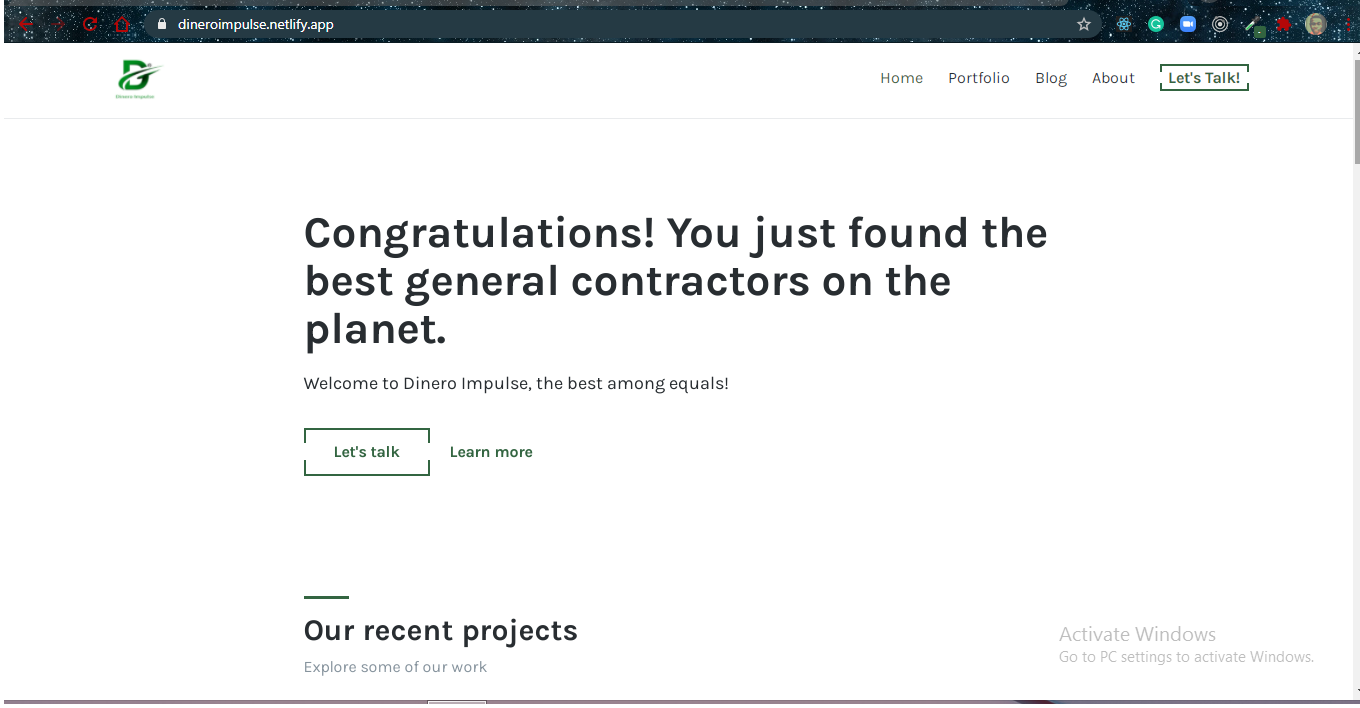
Task: Navigate to the Blog page
Action: [x=1051, y=78]
